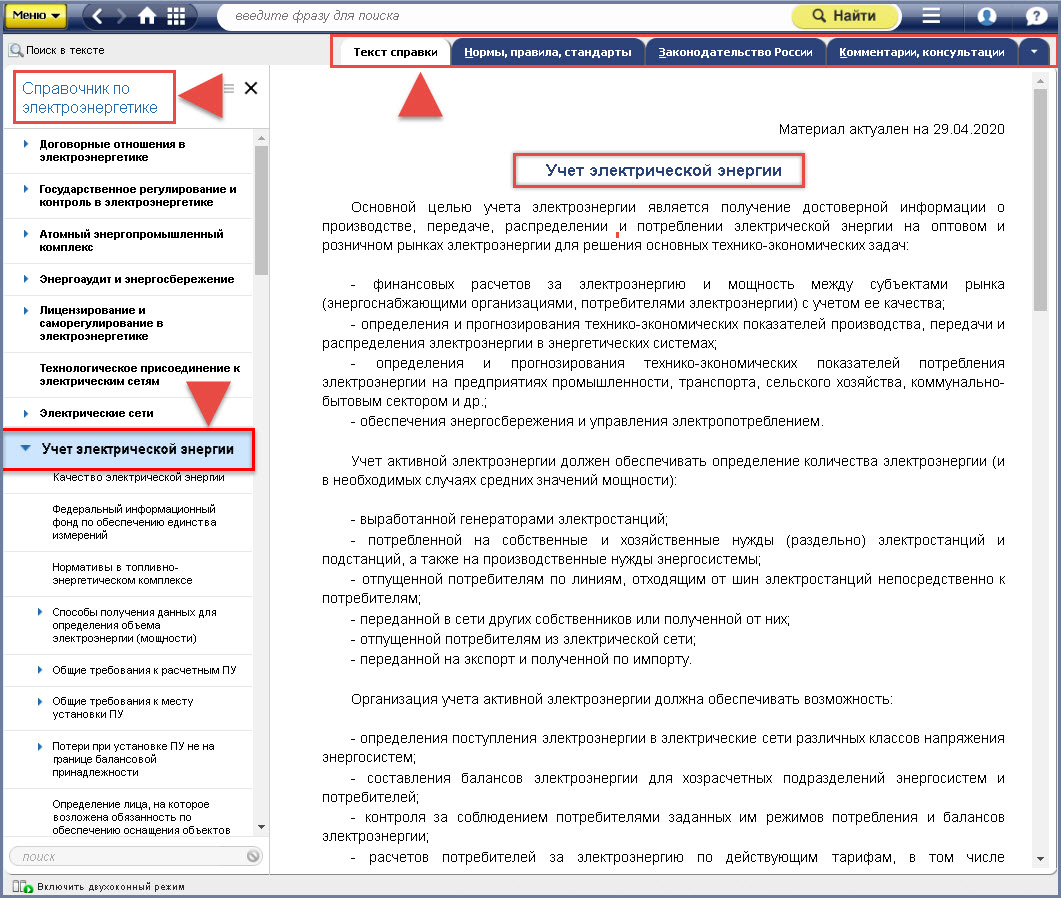
Task: Expand 'Энергоаудит и энергосбережение' node
Action: pos(26,279)
